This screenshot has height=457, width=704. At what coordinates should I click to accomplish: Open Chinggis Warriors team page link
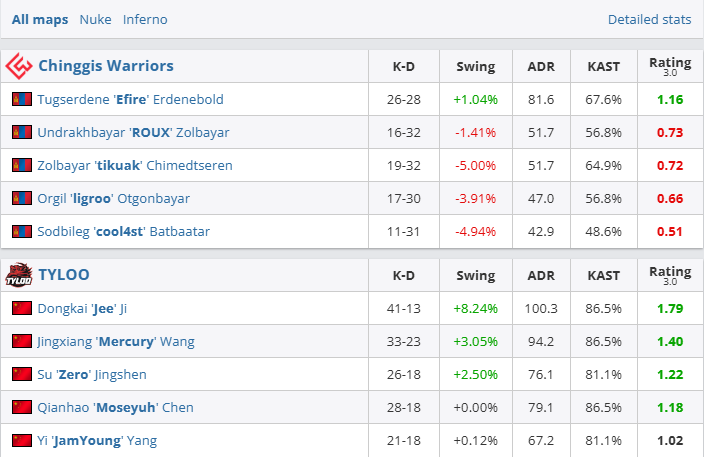click(x=105, y=66)
